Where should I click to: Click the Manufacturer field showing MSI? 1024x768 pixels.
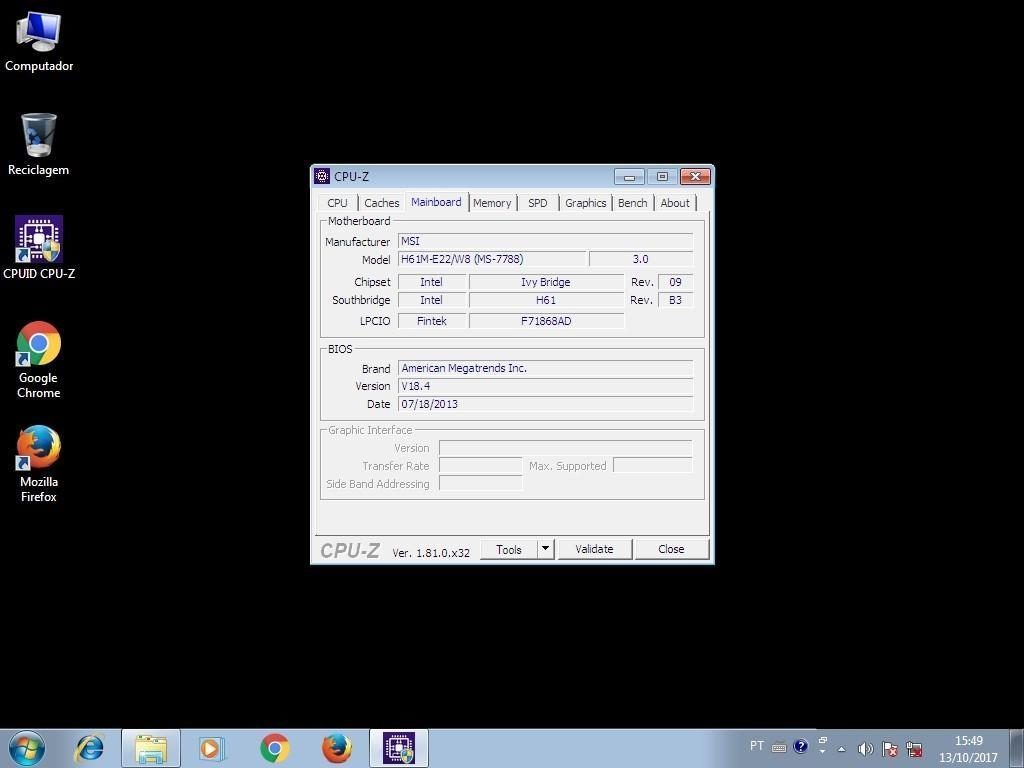pos(545,241)
